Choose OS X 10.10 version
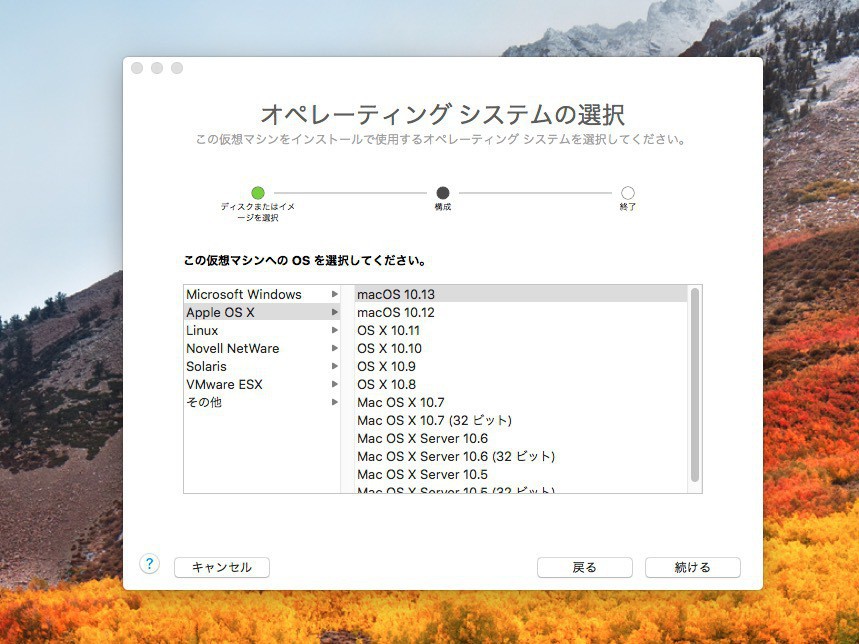Viewport: 859px width, 644px height. click(520, 348)
